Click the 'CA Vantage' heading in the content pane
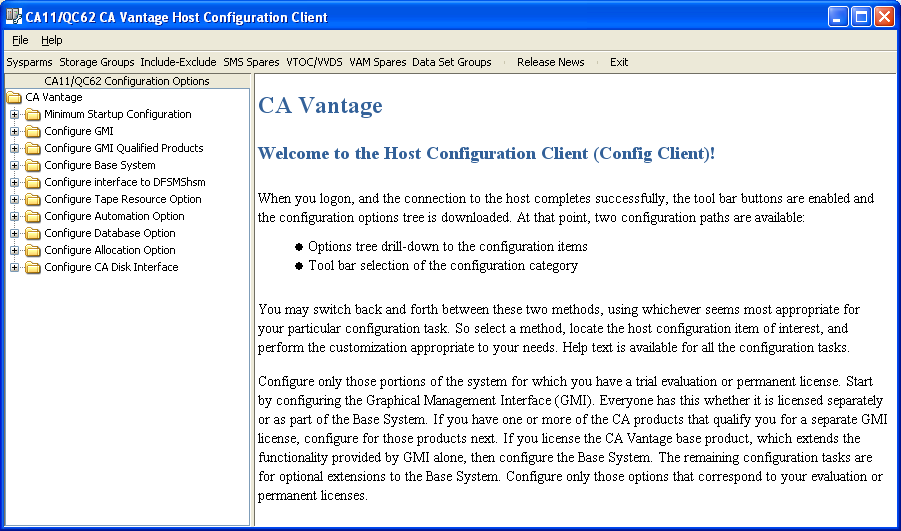This screenshot has width=901, height=531. (x=320, y=106)
